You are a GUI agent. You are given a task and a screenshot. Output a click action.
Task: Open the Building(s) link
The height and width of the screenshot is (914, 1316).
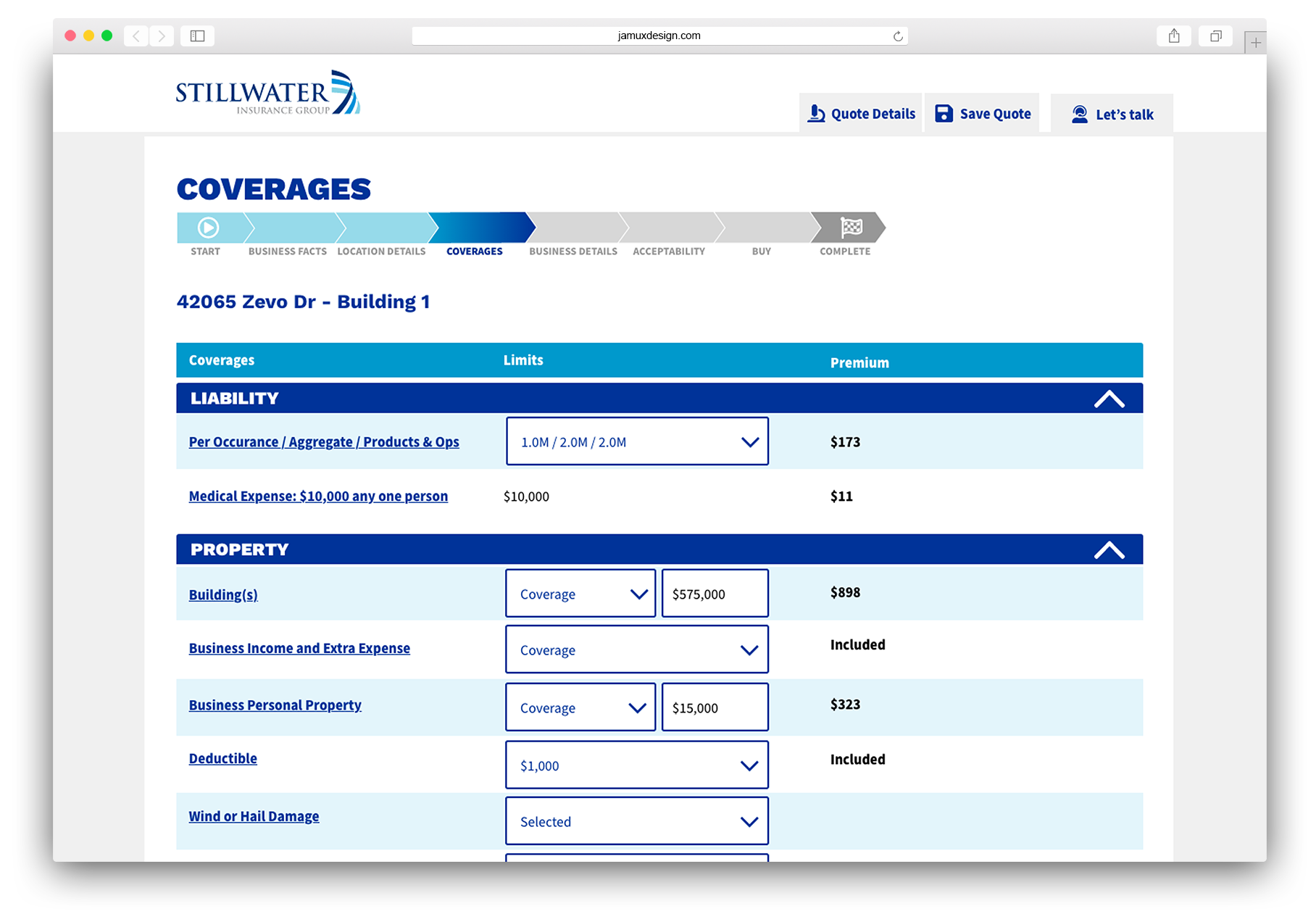pos(223,595)
